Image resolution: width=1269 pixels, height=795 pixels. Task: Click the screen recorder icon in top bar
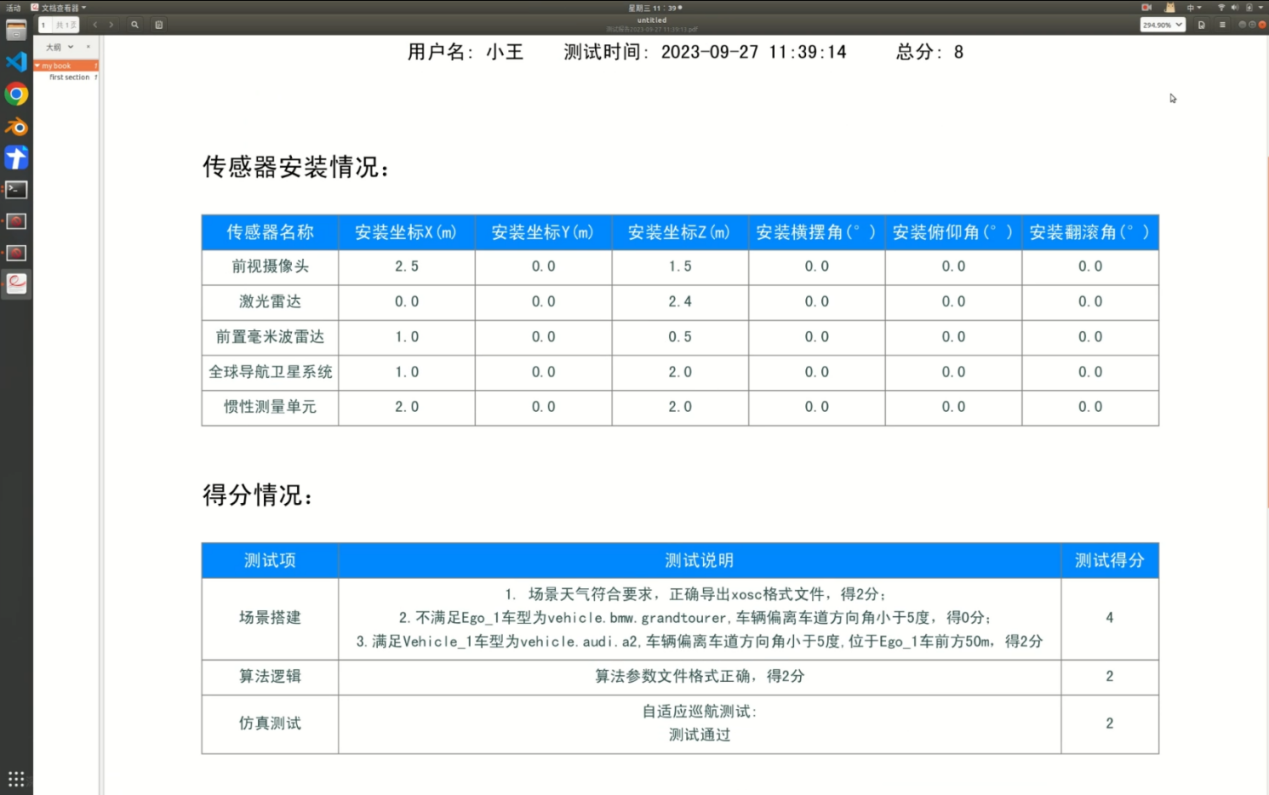pos(1146,7)
